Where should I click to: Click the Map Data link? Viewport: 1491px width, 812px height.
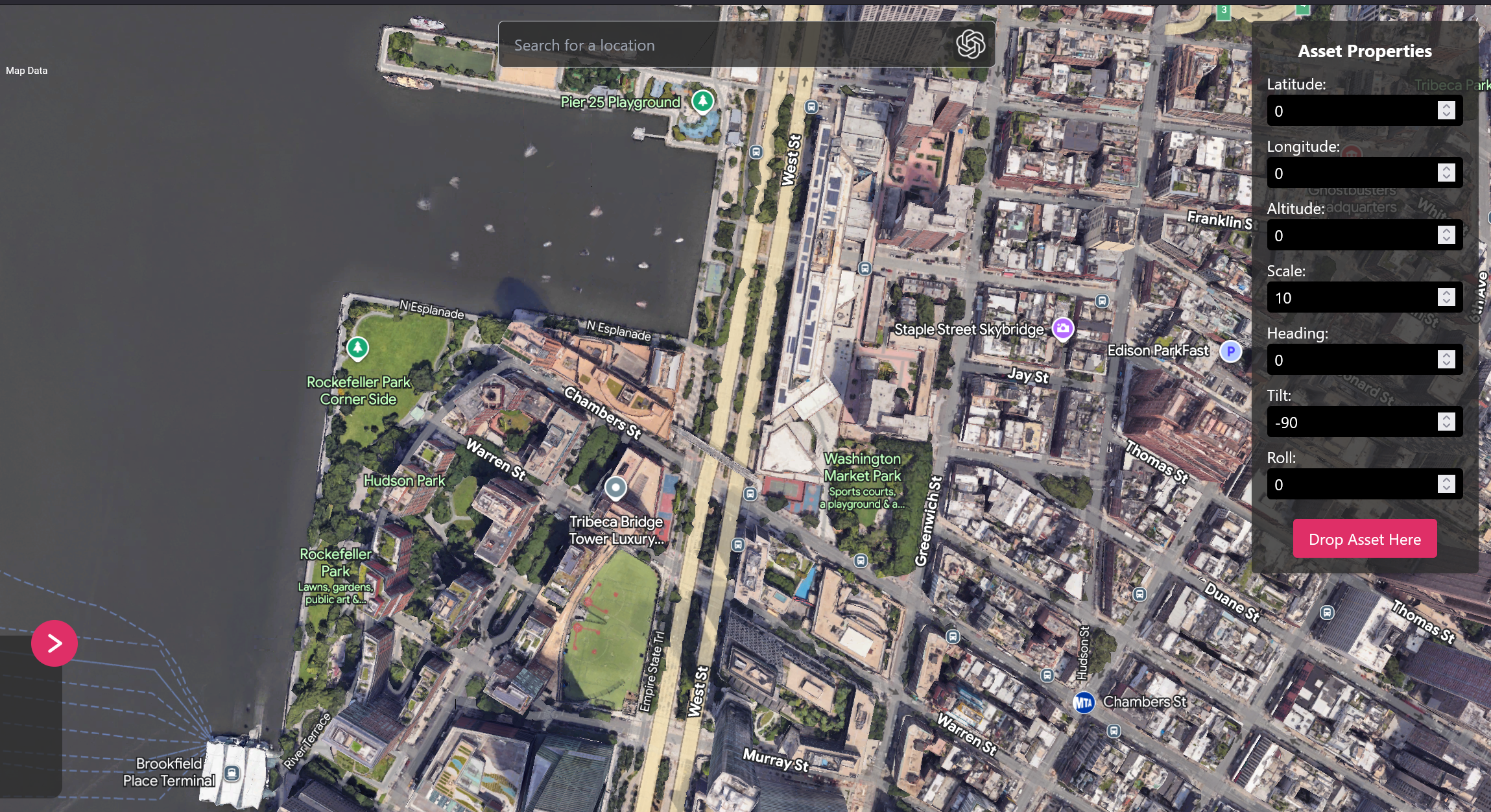[x=27, y=71]
